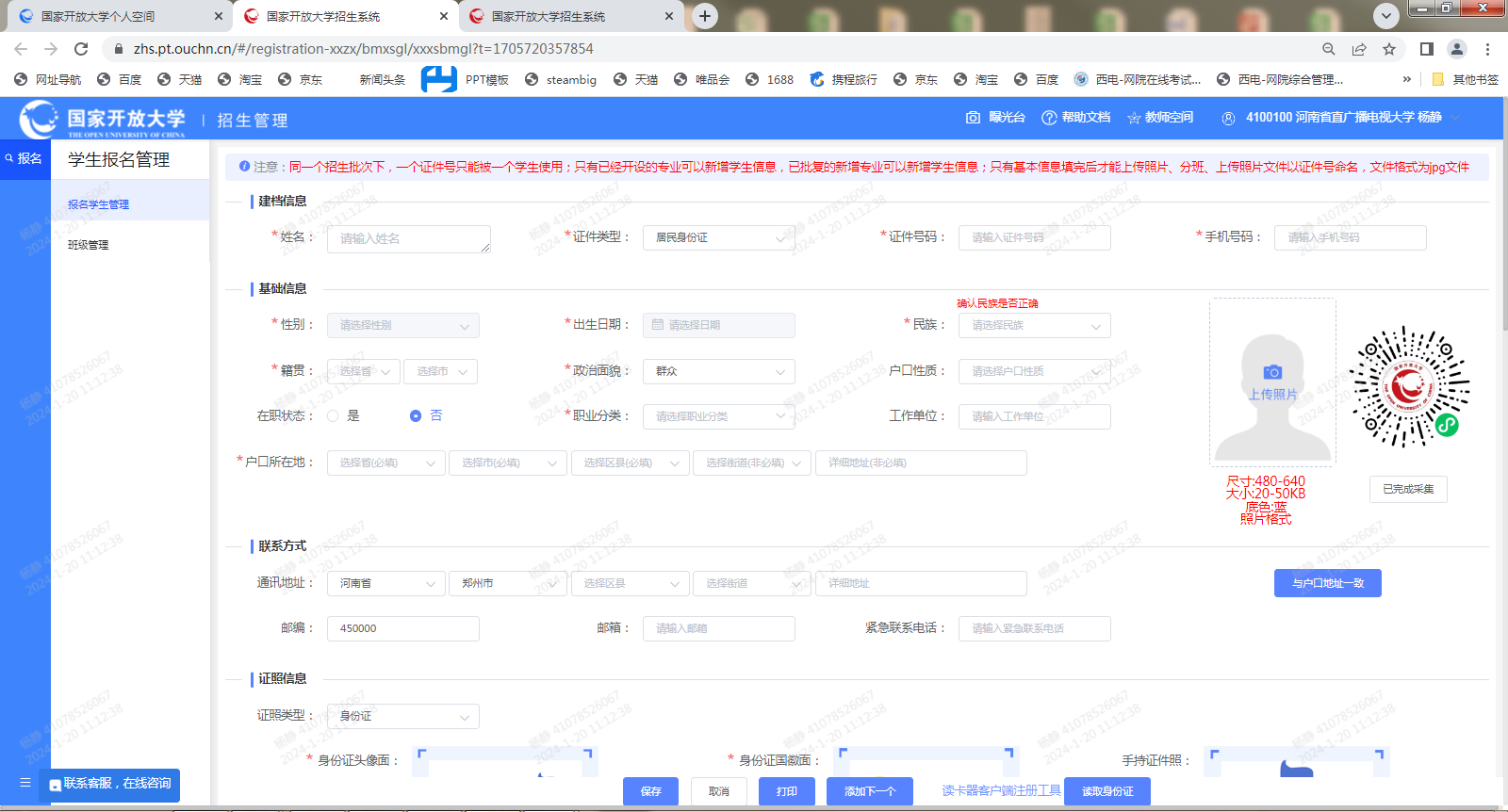Open the 政治面貌 dropdown

point(718,372)
